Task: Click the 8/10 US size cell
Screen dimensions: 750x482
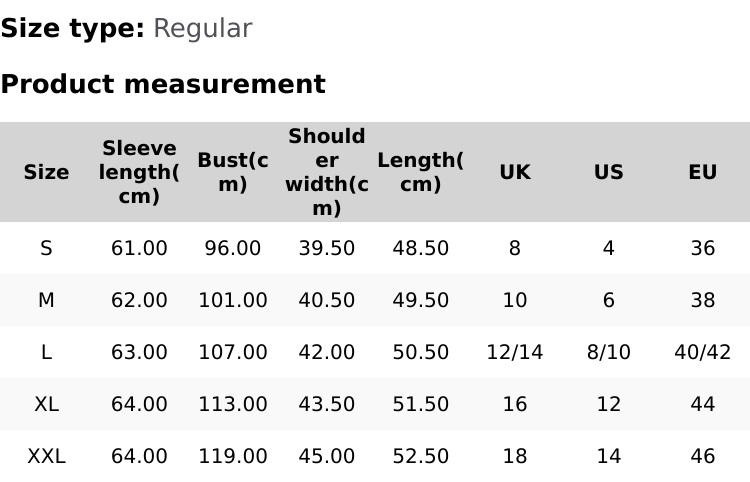Action: [x=608, y=352]
